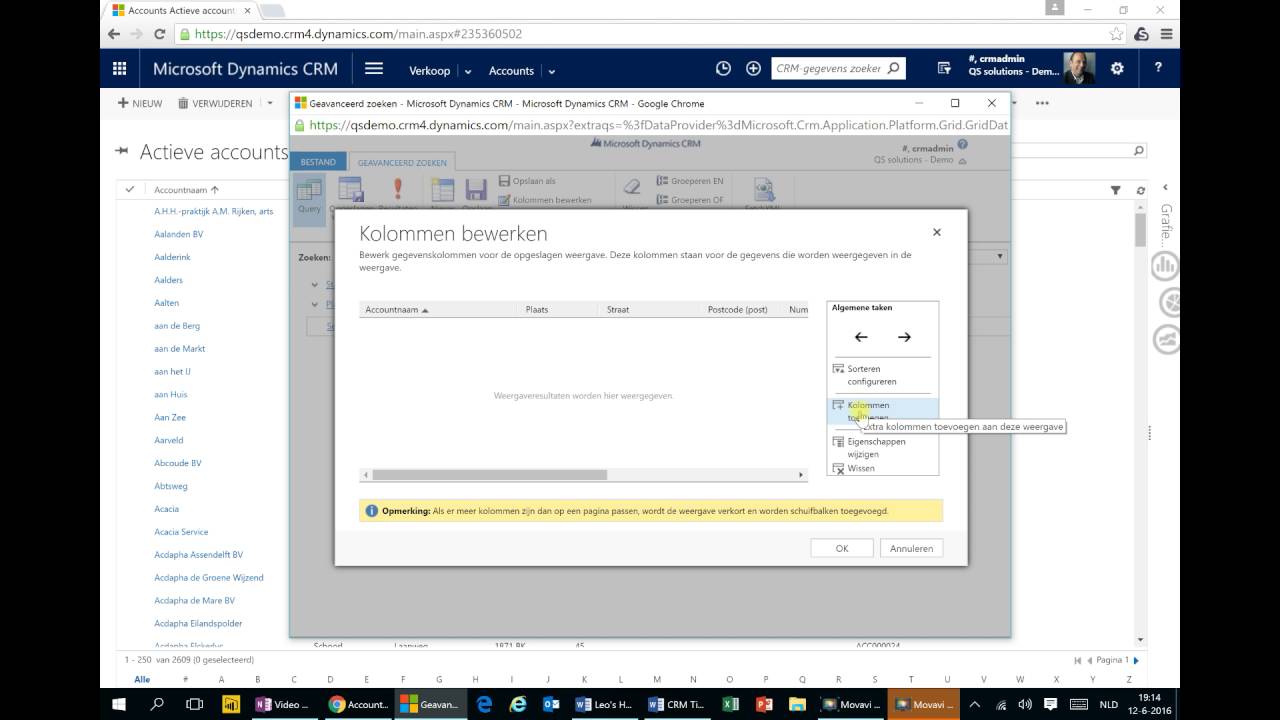
Task: Open Acacia Service account
Action: coord(181,532)
